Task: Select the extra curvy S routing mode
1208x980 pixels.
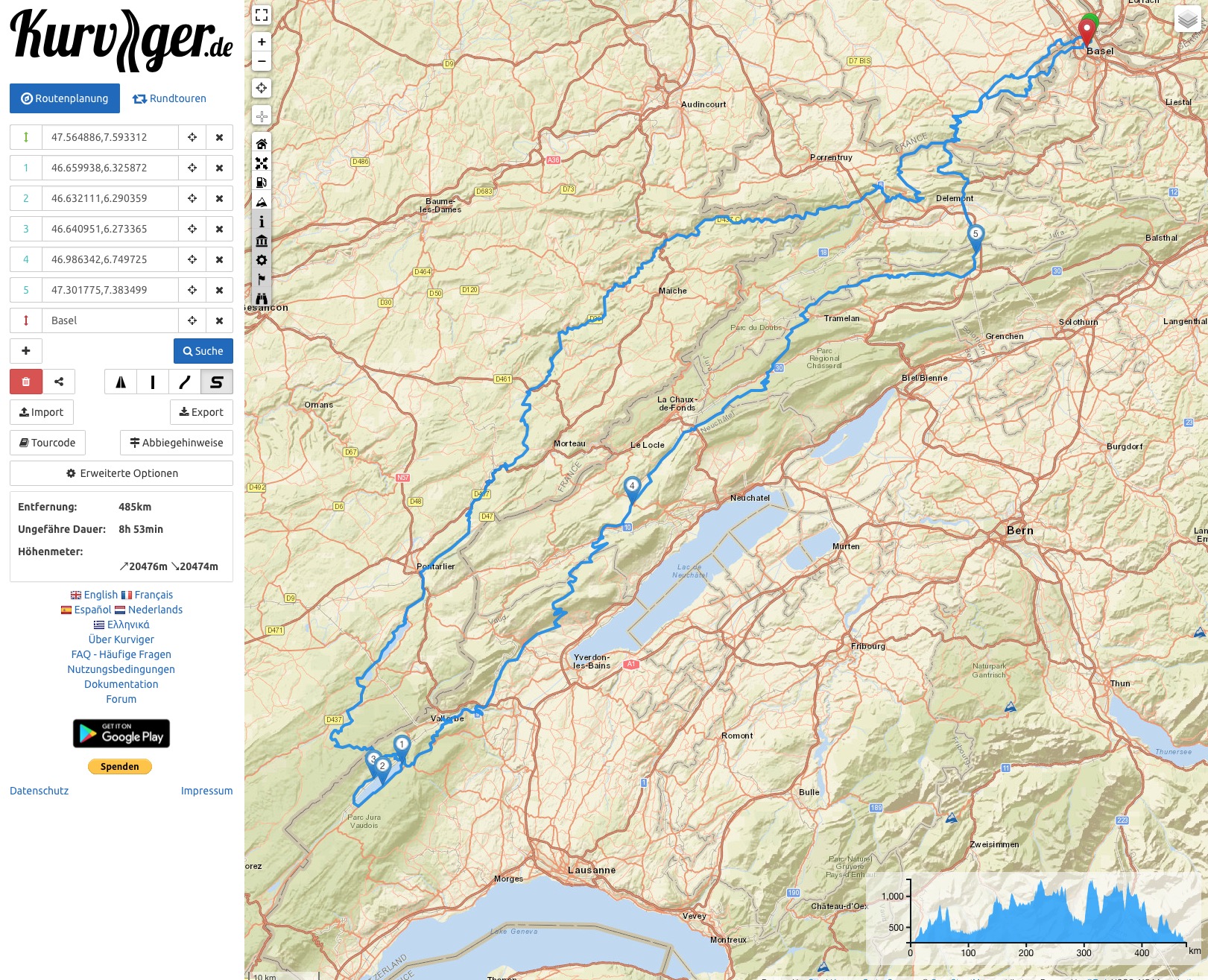Action: coord(217,382)
